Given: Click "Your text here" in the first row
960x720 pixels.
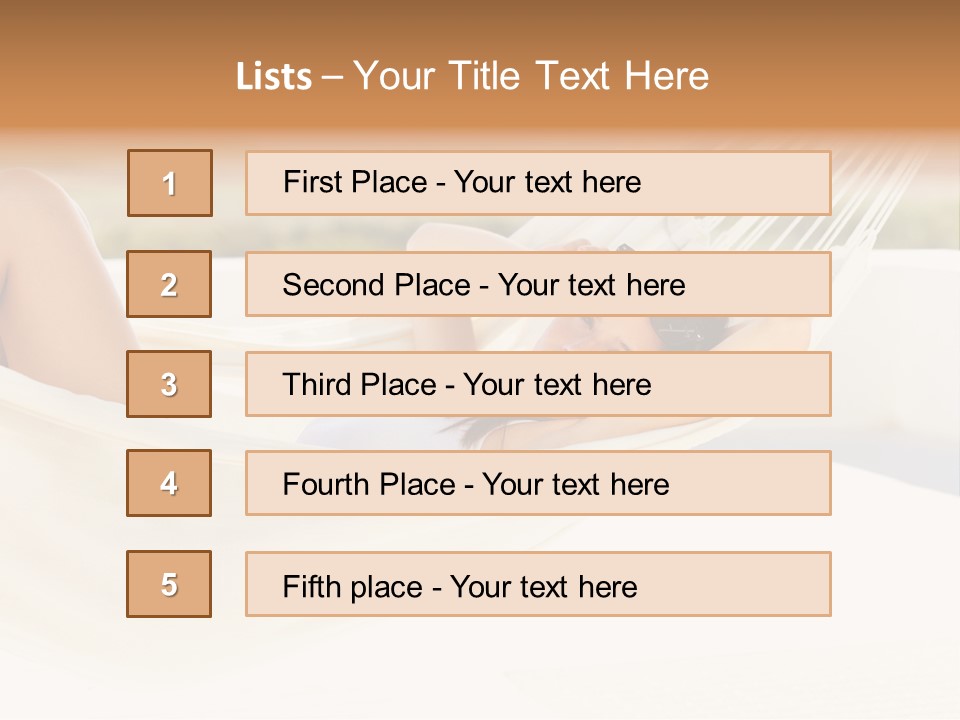Looking at the screenshot, I should 547,182.
